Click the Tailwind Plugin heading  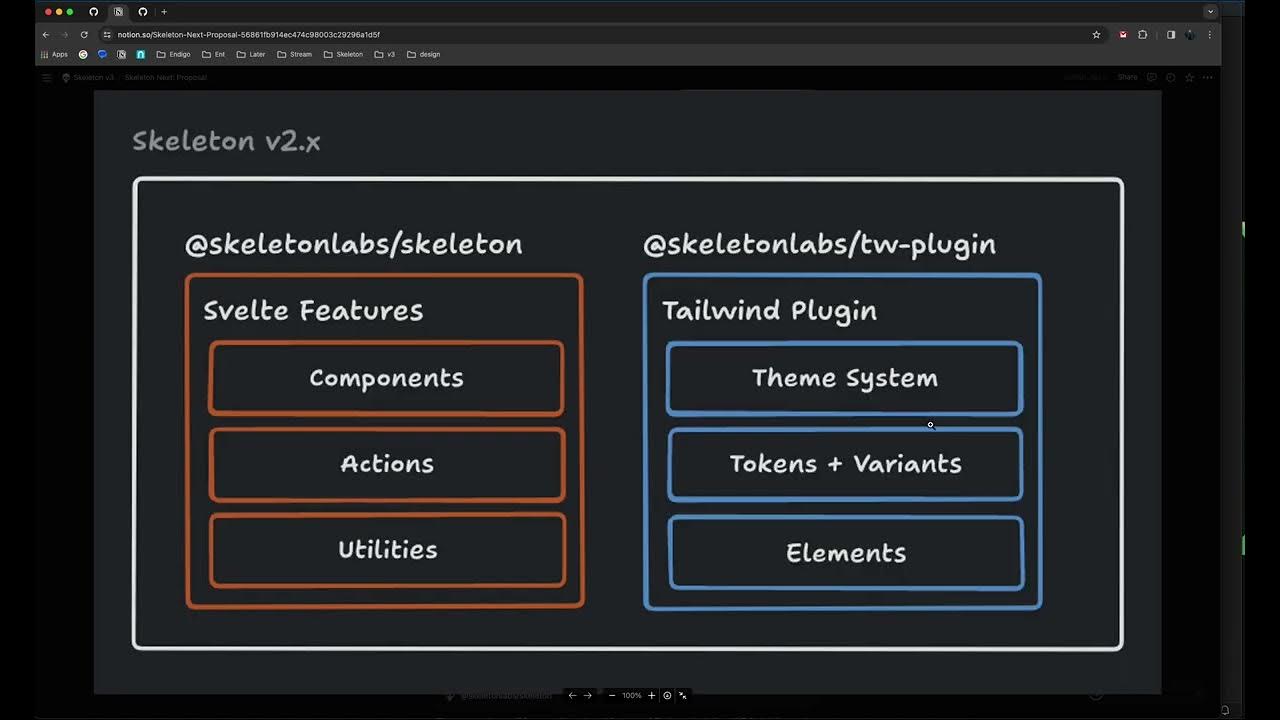[769, 310]
